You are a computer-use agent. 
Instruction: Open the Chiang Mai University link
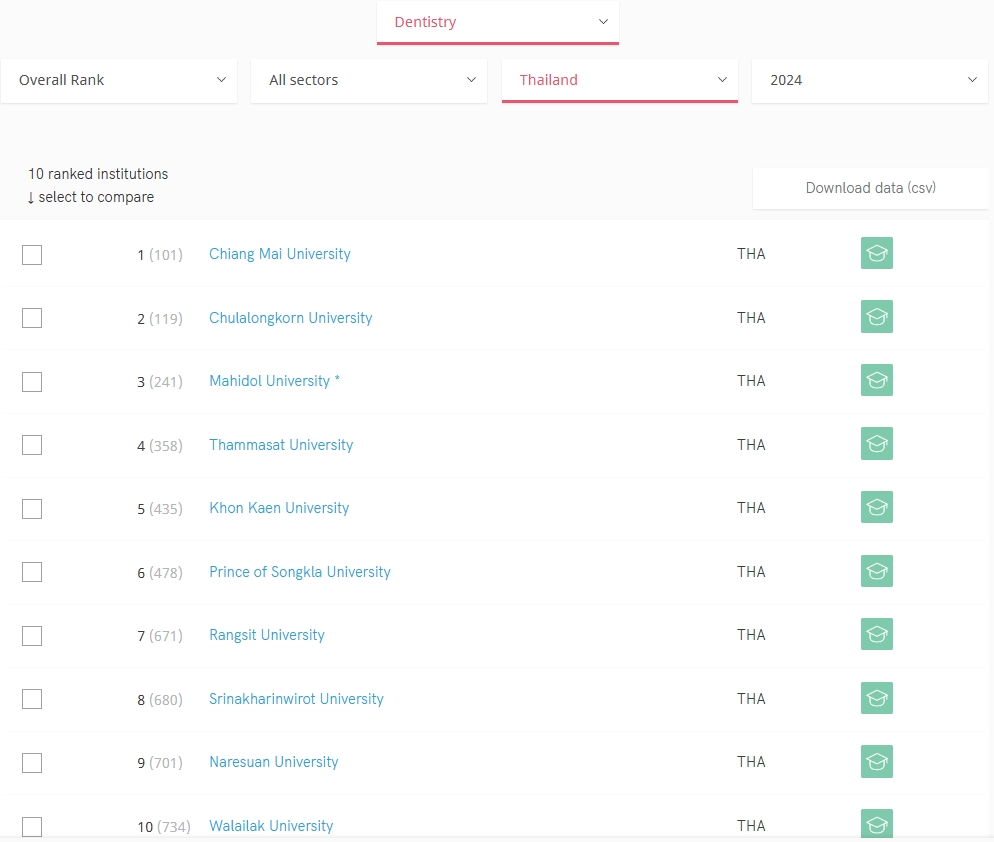(280, 254)
